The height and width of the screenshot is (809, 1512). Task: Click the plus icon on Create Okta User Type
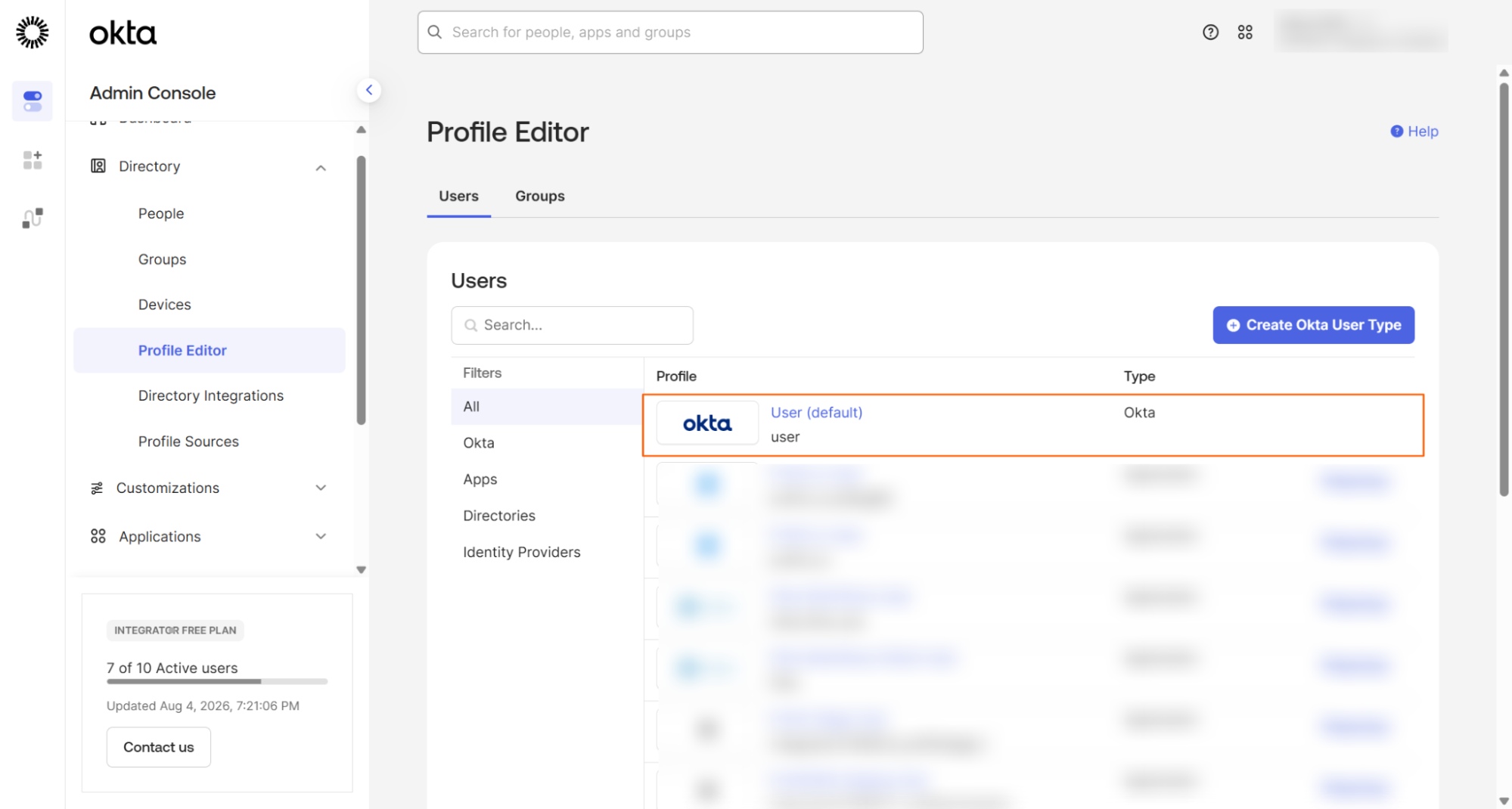1233,325
